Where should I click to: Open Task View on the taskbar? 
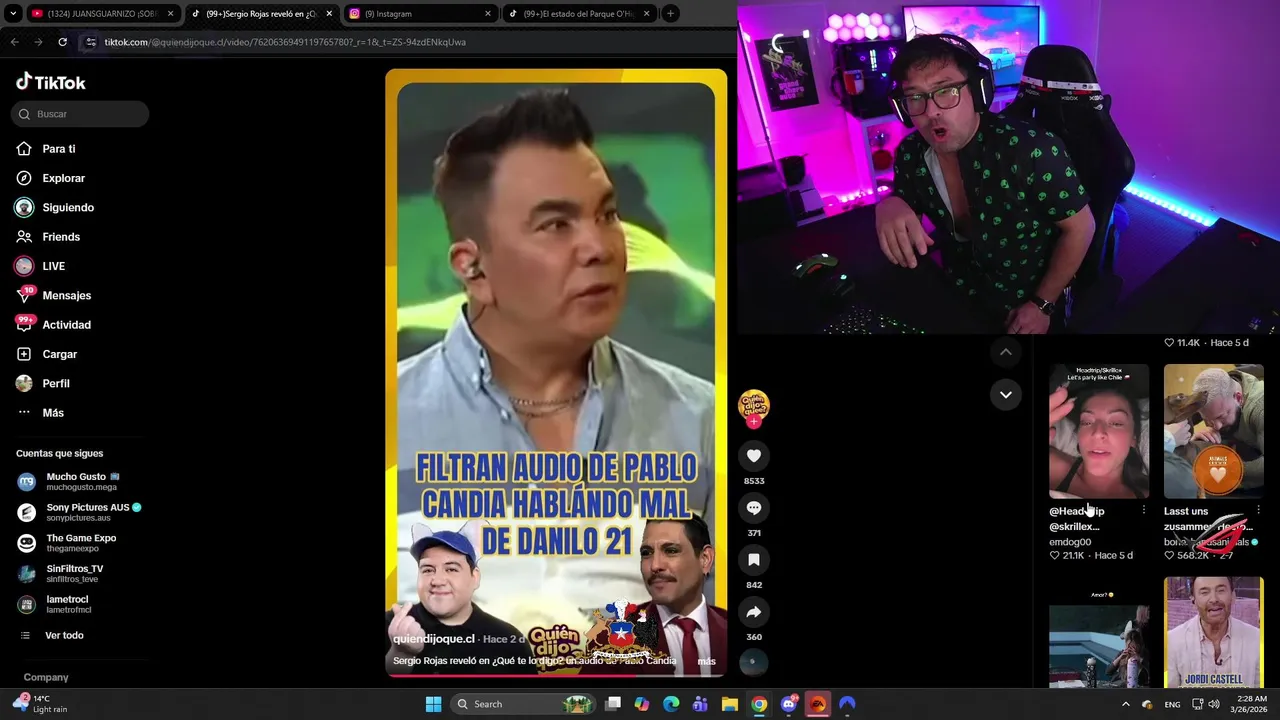[x=613, y=704]
